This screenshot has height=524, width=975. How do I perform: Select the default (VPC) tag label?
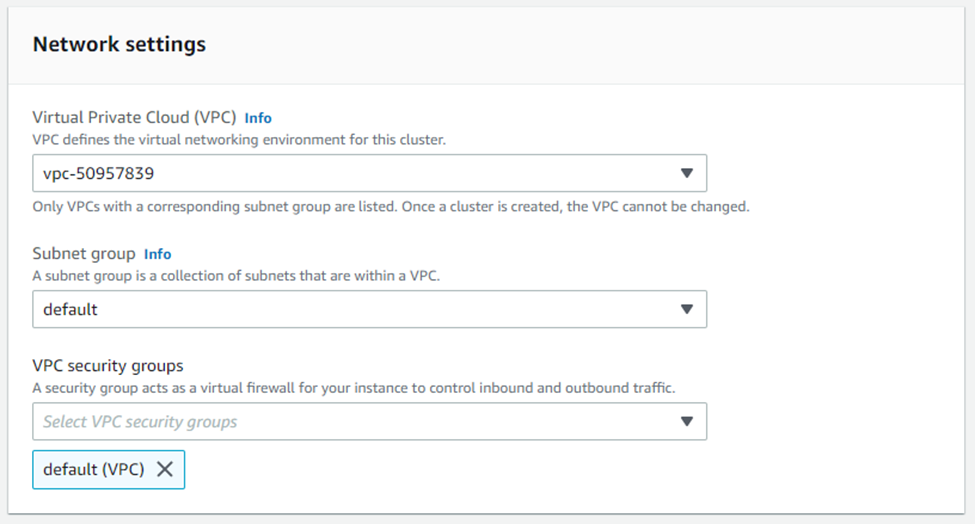click(x=93, y=469)
